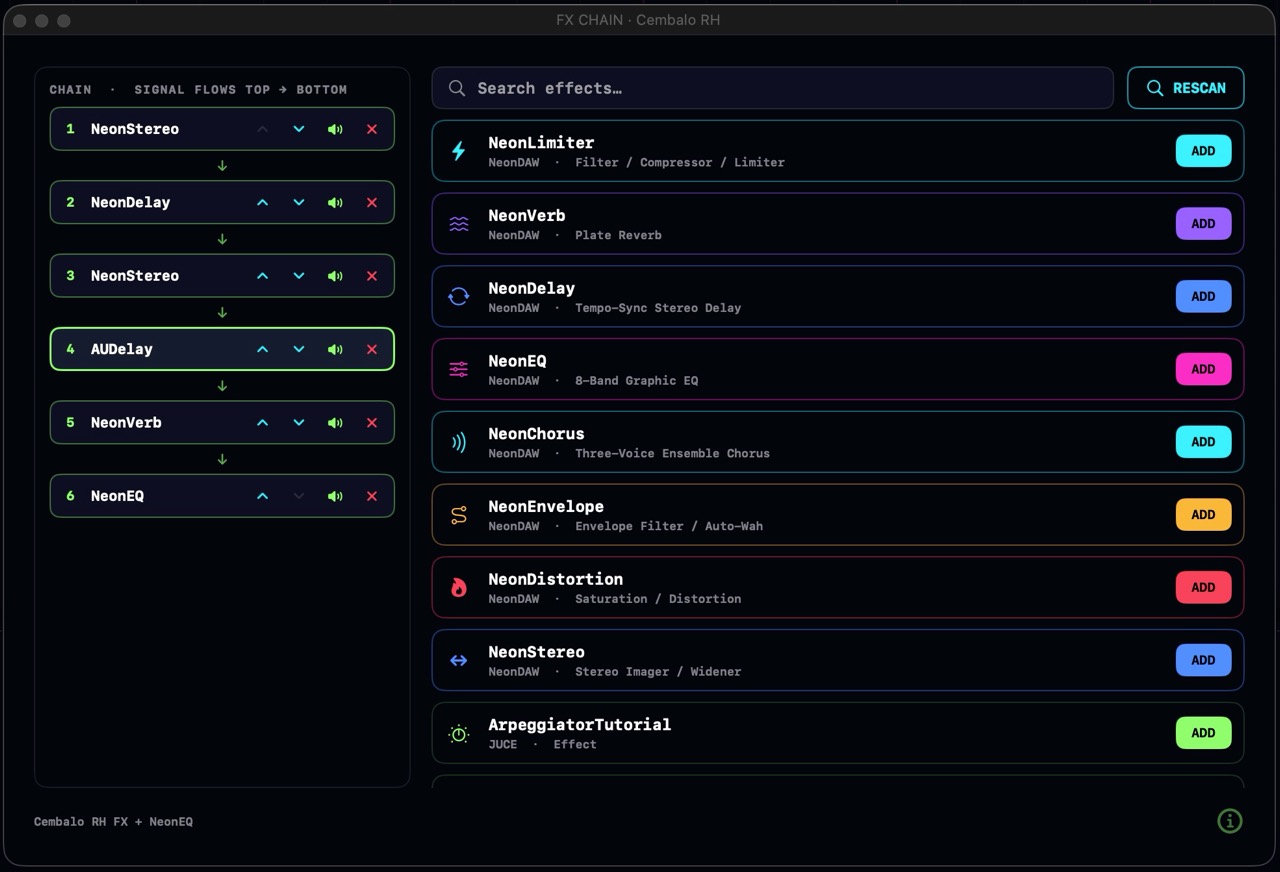Viewport: 1280px width, 872px height.
Task: Click the NeonEnvelope curve icon
Action: [458, 515]
